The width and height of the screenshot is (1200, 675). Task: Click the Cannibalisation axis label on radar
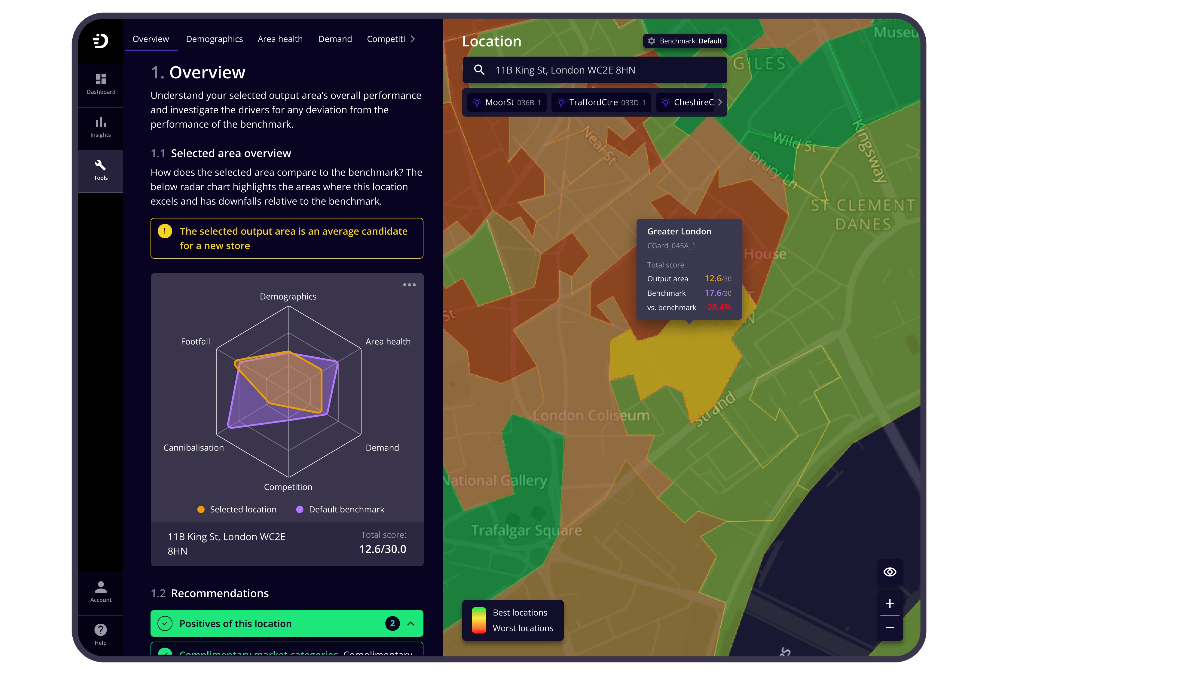point(193,447)
